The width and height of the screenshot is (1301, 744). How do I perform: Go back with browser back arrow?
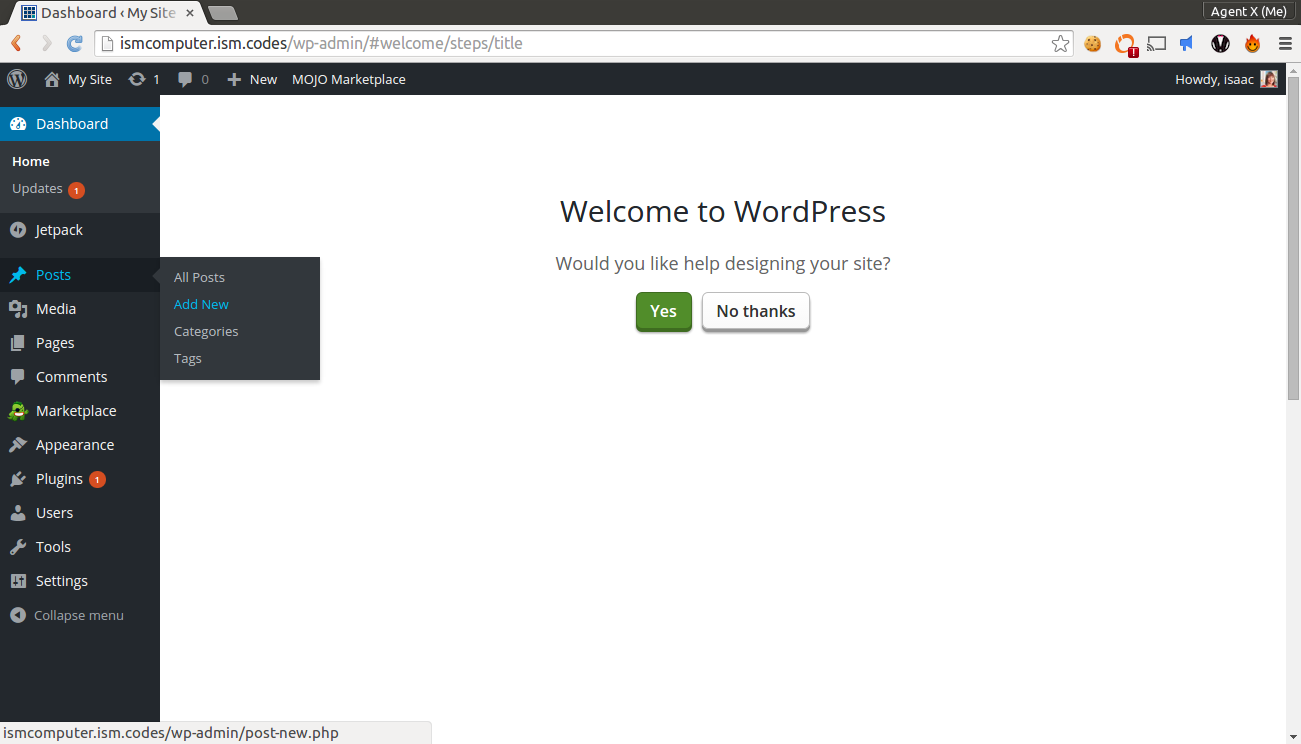click(x=16, y=43)
